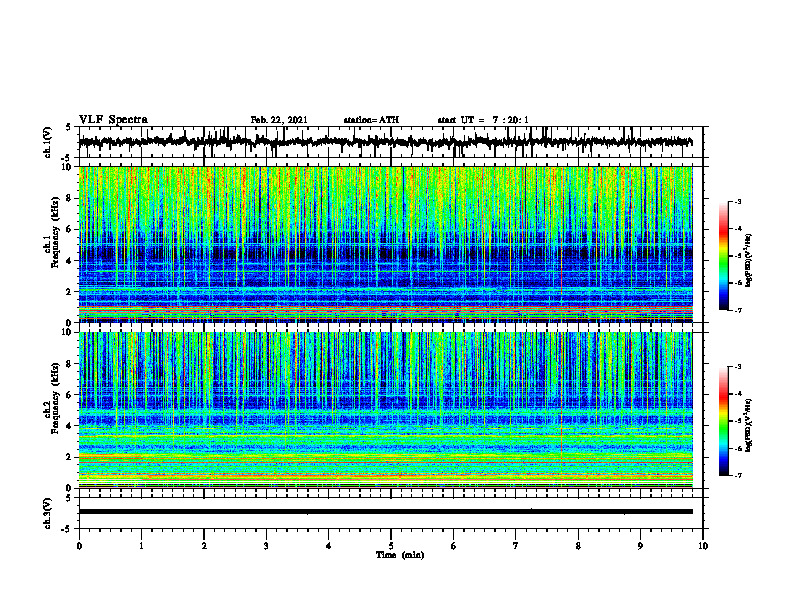Click the "5" tick on ch.3(V) axis
The height and width of the screenshot is (612, 792).
tap(69, 498)
